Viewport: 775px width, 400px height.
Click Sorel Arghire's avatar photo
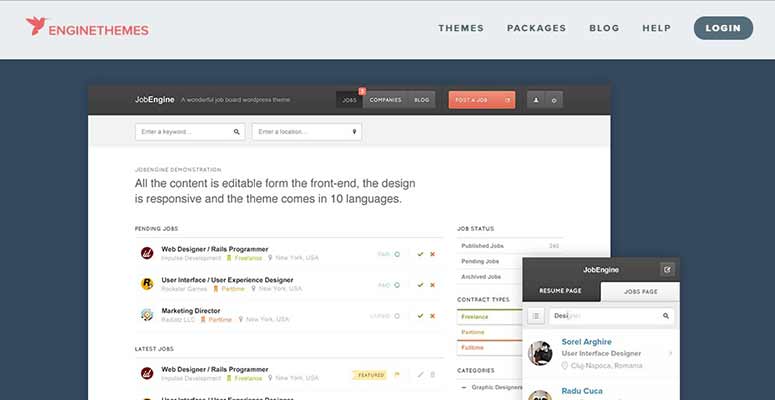point(540,353)
